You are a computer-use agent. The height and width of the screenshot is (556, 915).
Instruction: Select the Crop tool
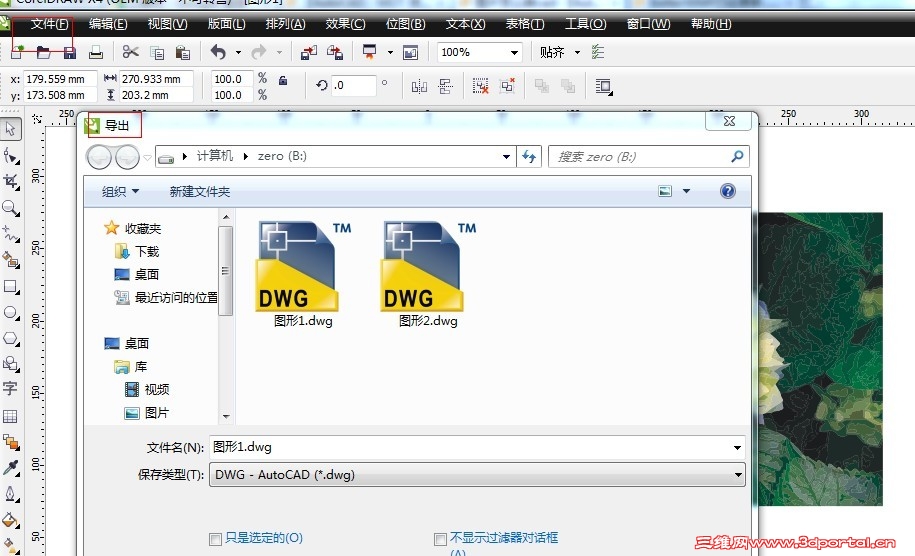[11, 181]
